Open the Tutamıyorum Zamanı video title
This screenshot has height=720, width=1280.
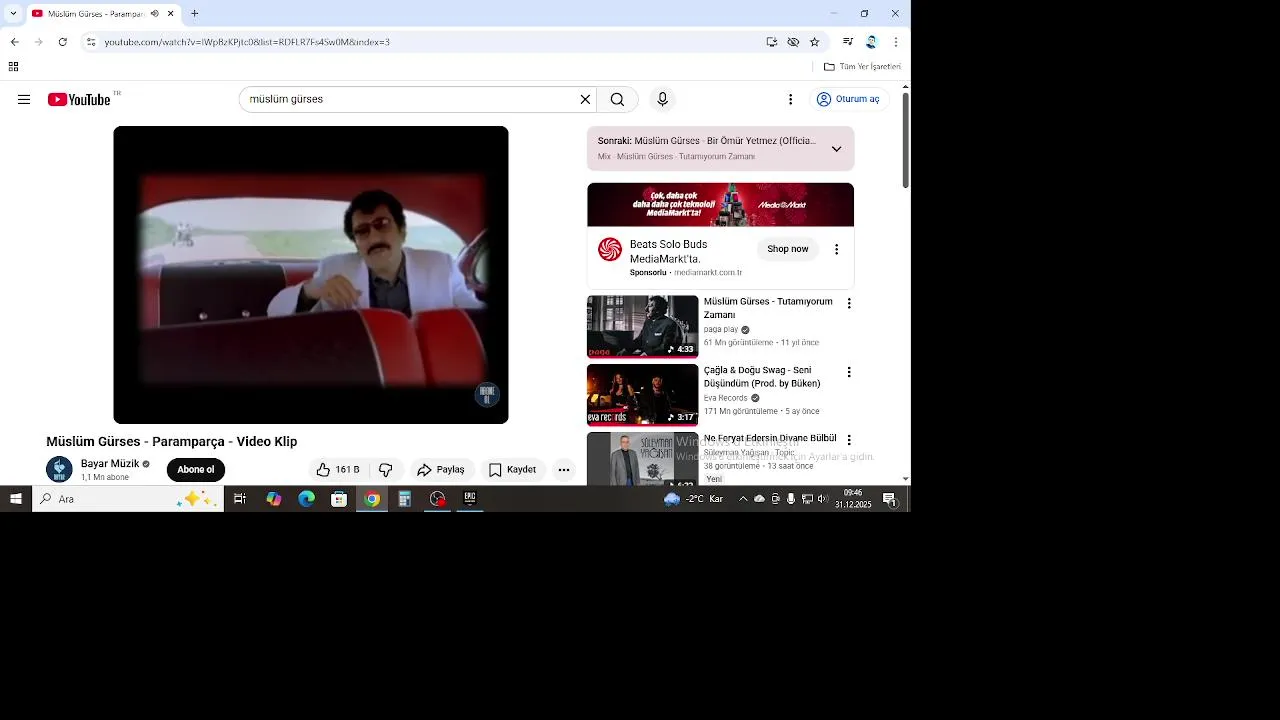(768, 308)
